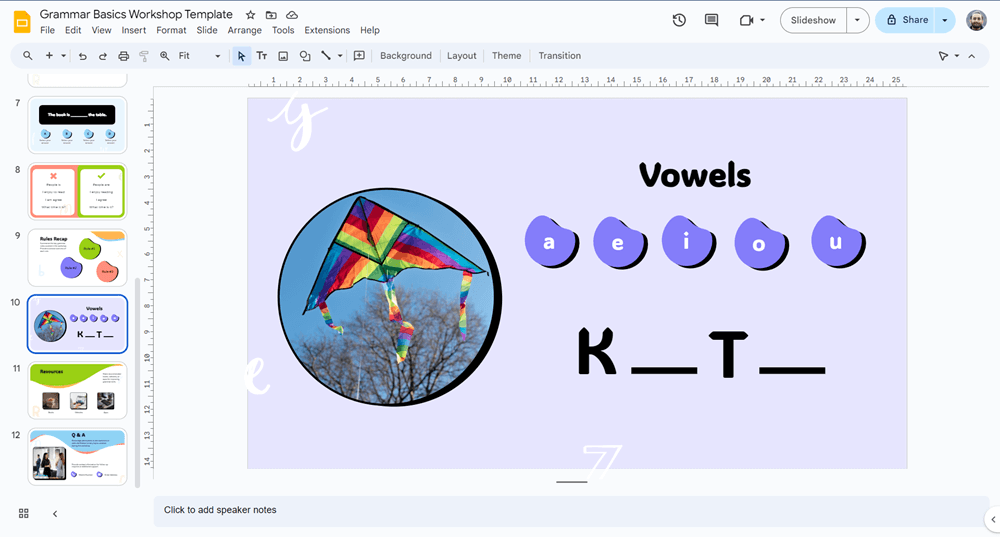1000x537 pixels.
Task: Open the Arrange menu
Action: click(x=244, y=30)
